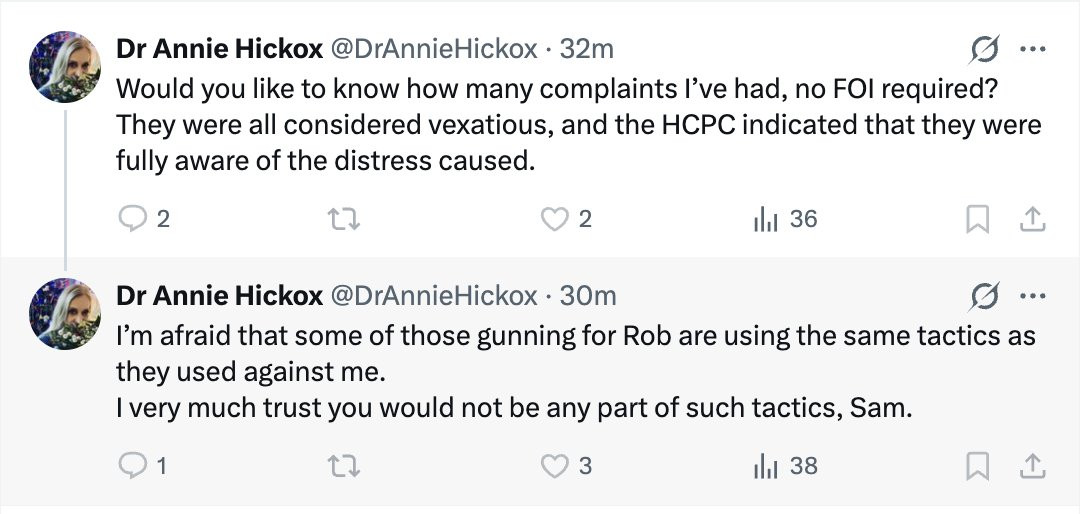Open the more options menu on 30m tweet
The height and width of the screenshot is (514, 1082).
(x=1032, y=297)
